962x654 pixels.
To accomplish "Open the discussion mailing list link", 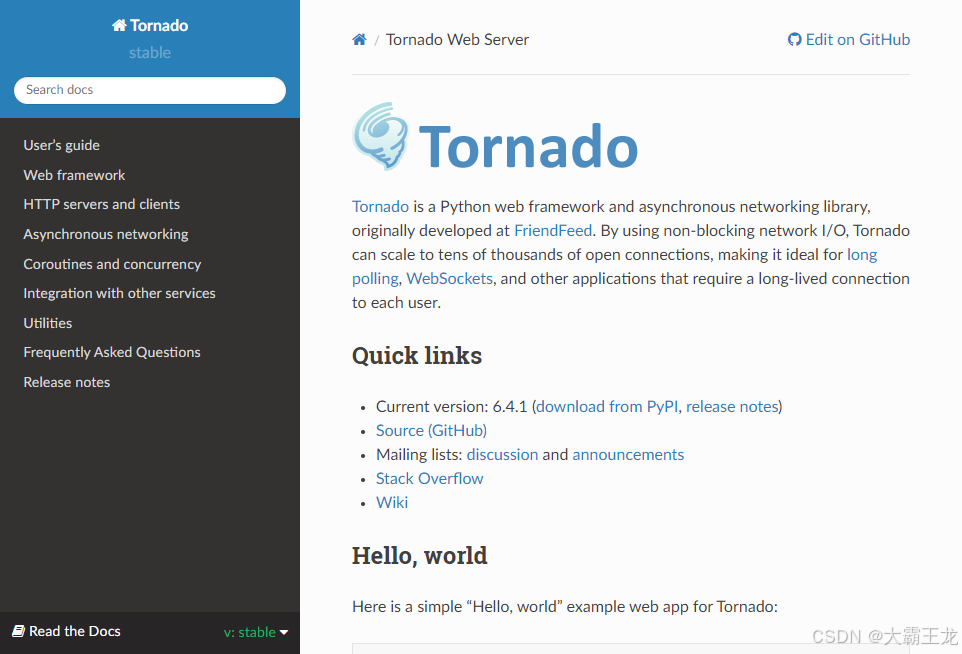I will (502, 455).
